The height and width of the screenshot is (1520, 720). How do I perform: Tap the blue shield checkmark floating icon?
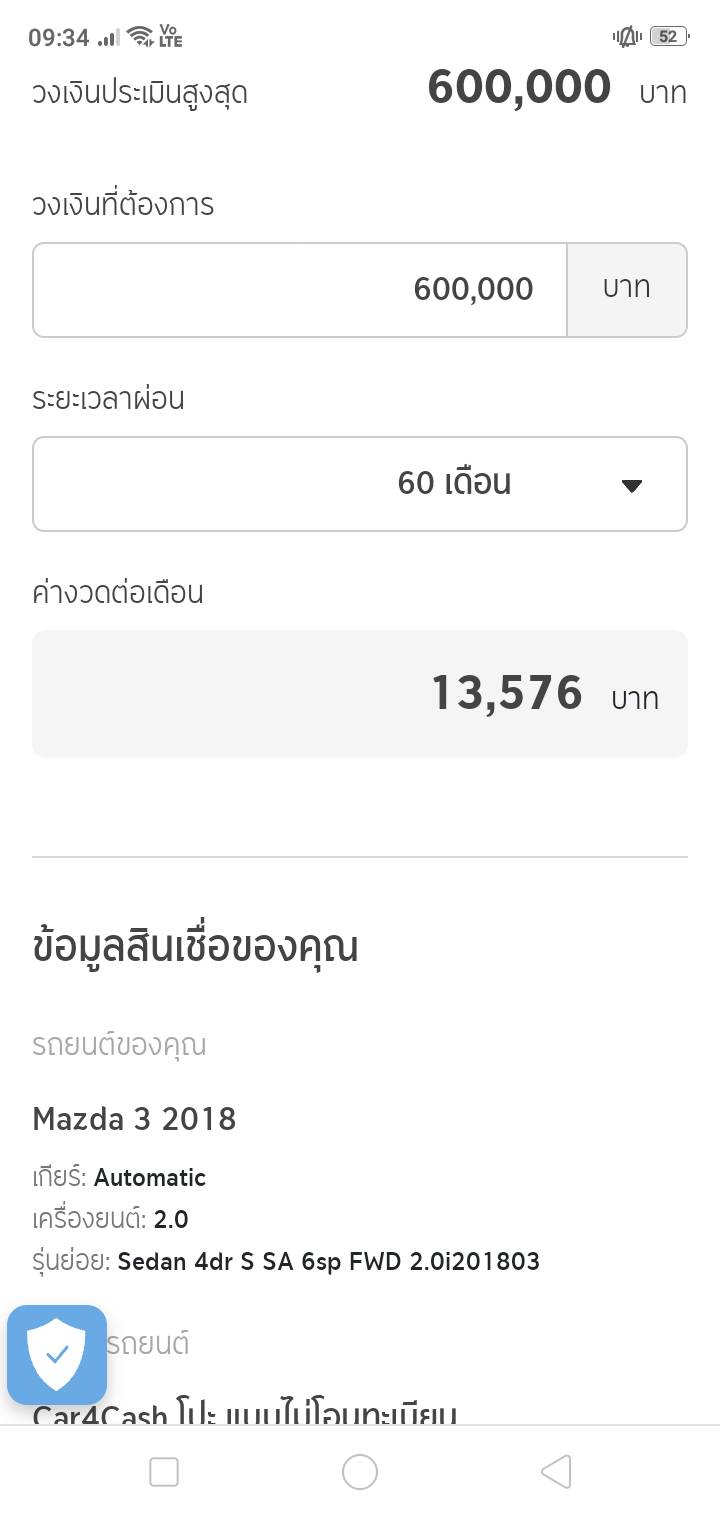pyautogui.click(x=57, y=1354)
